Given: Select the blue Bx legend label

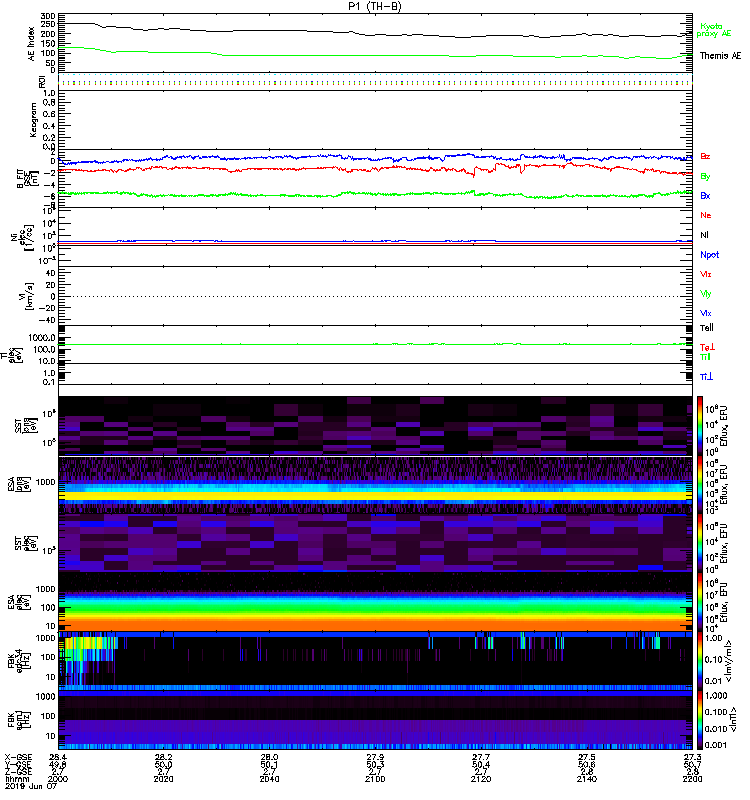Looking at the screenshot, I should click(705, 195).
